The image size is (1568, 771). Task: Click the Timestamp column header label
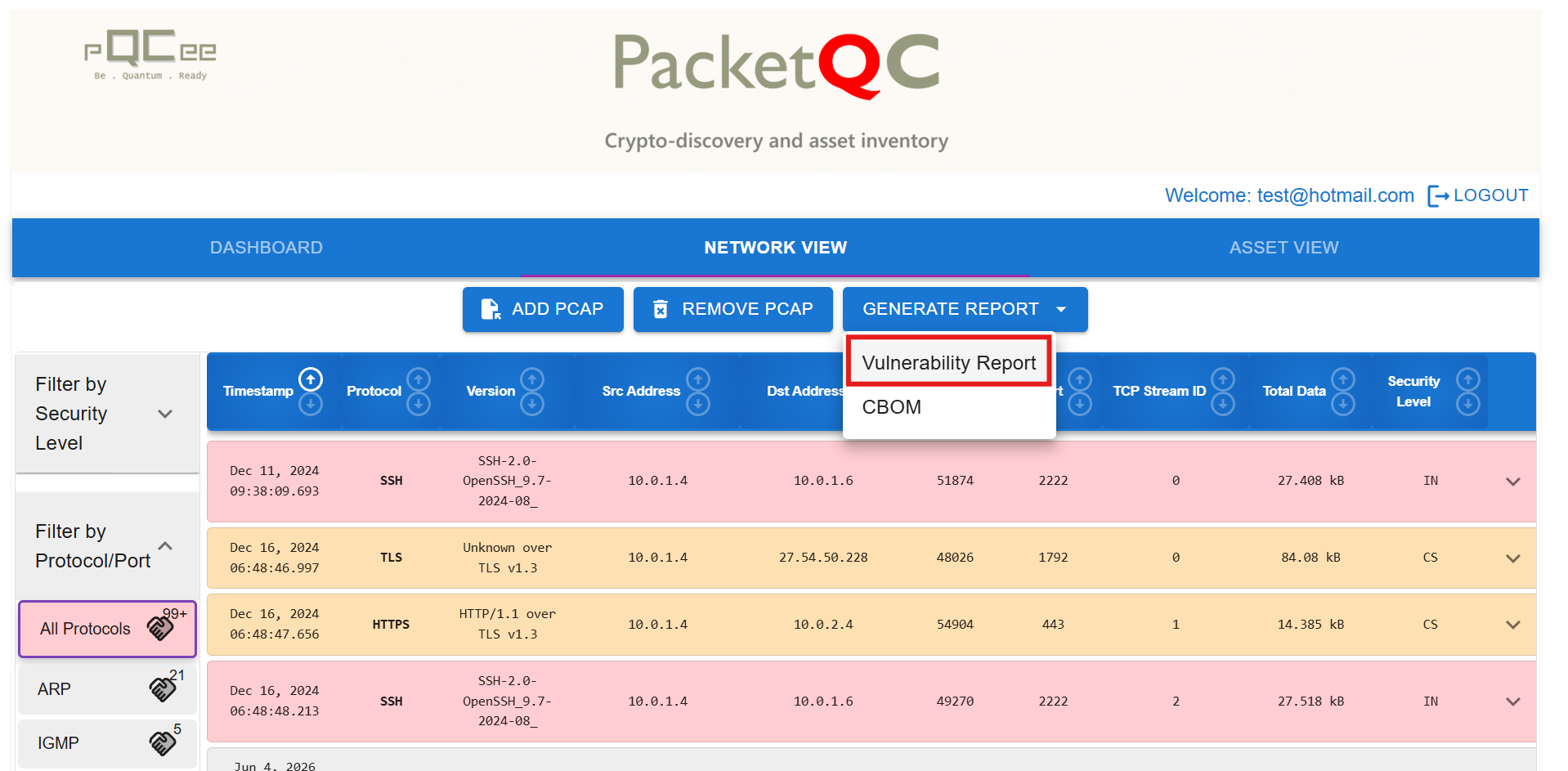click(258, 391)
